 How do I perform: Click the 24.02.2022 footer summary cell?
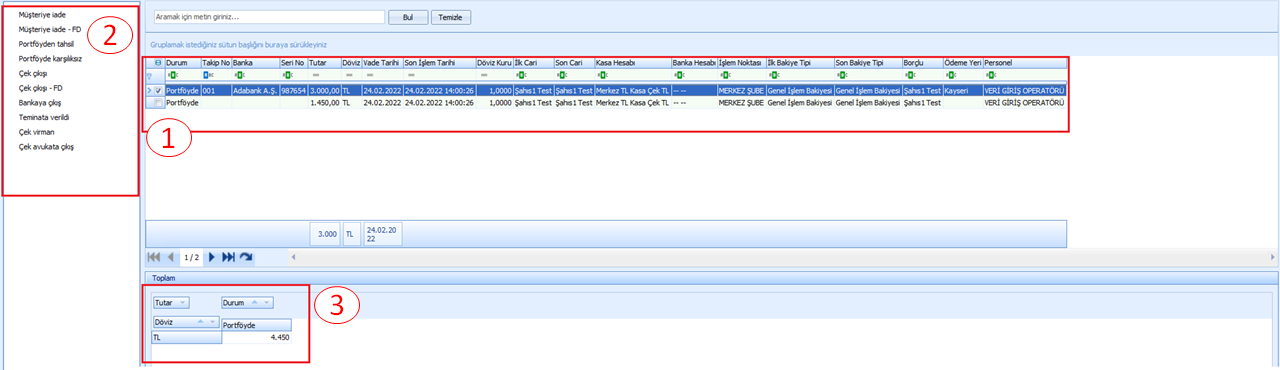382,234
